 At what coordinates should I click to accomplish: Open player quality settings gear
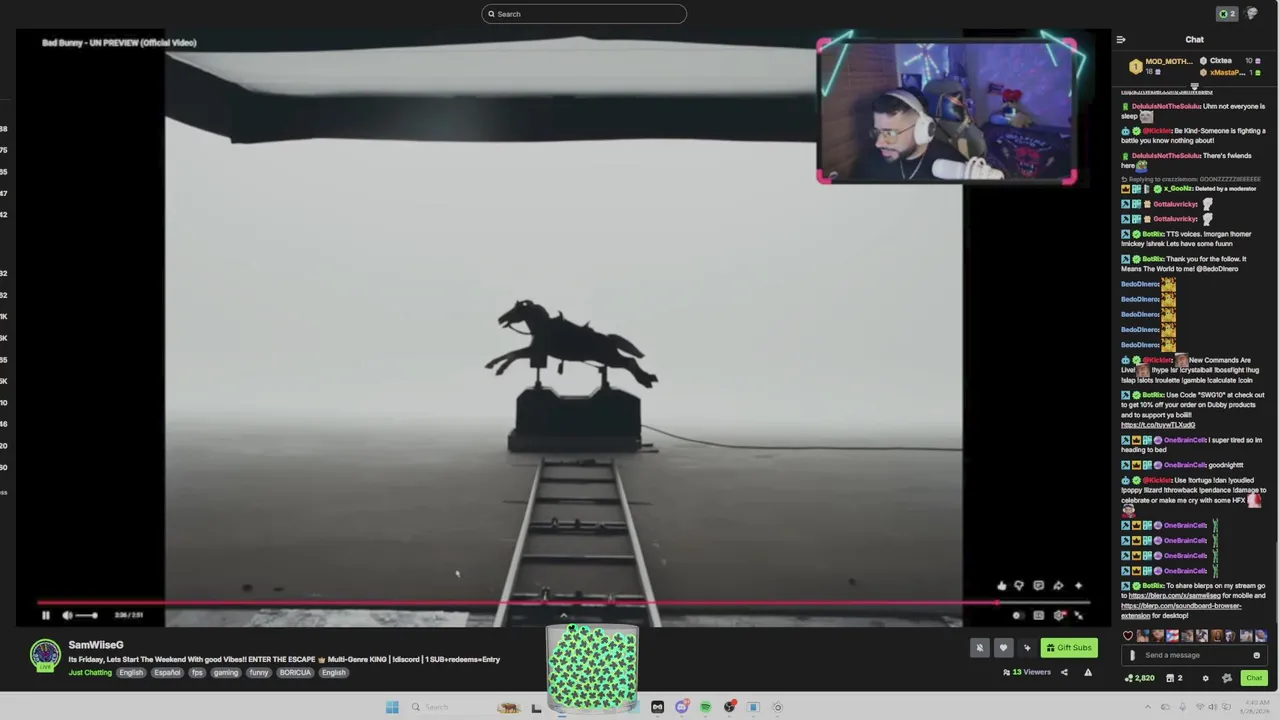1059,615
